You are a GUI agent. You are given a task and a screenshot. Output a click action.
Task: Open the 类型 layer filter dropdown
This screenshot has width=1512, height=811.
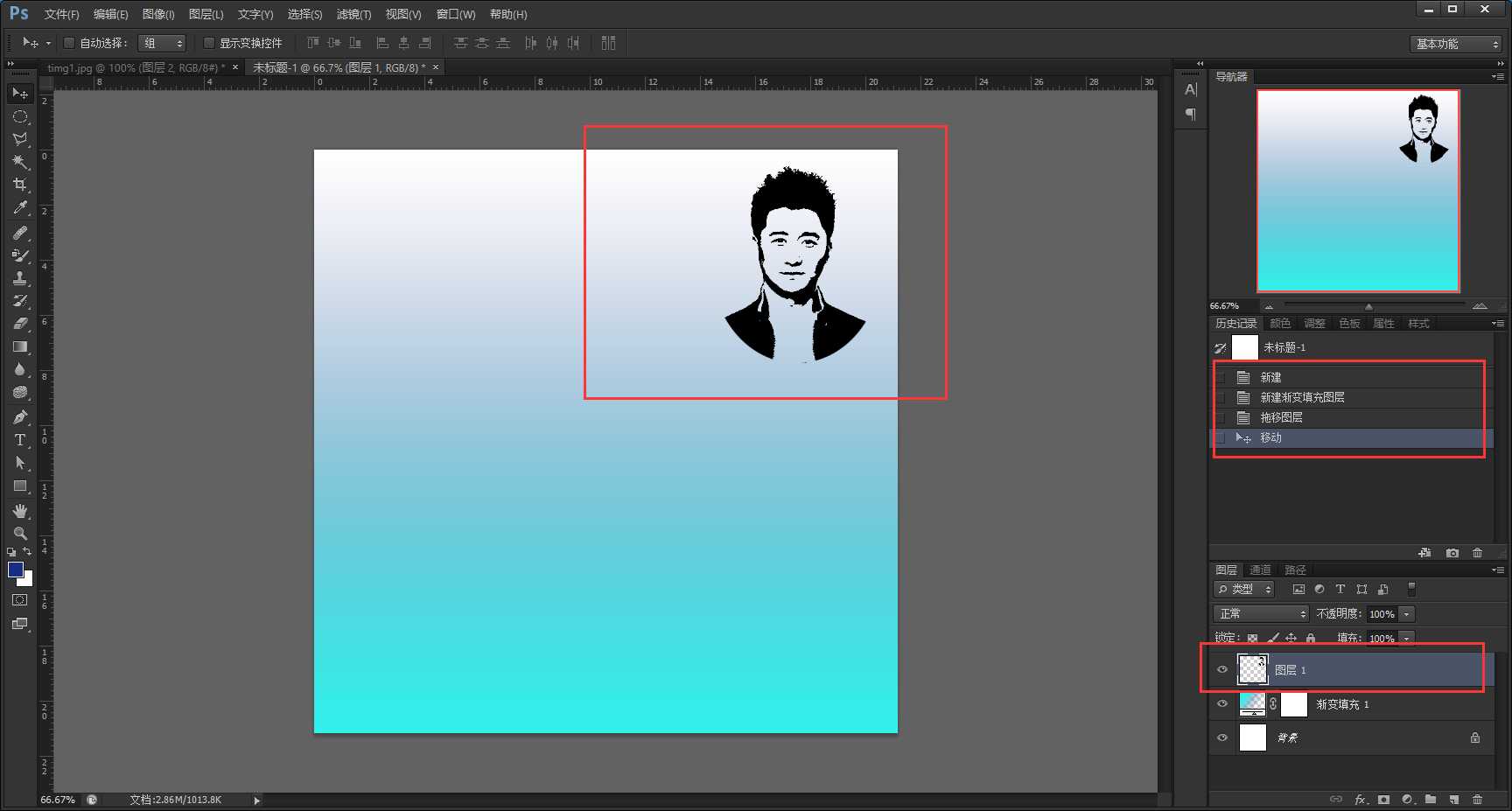[1243, 589]
